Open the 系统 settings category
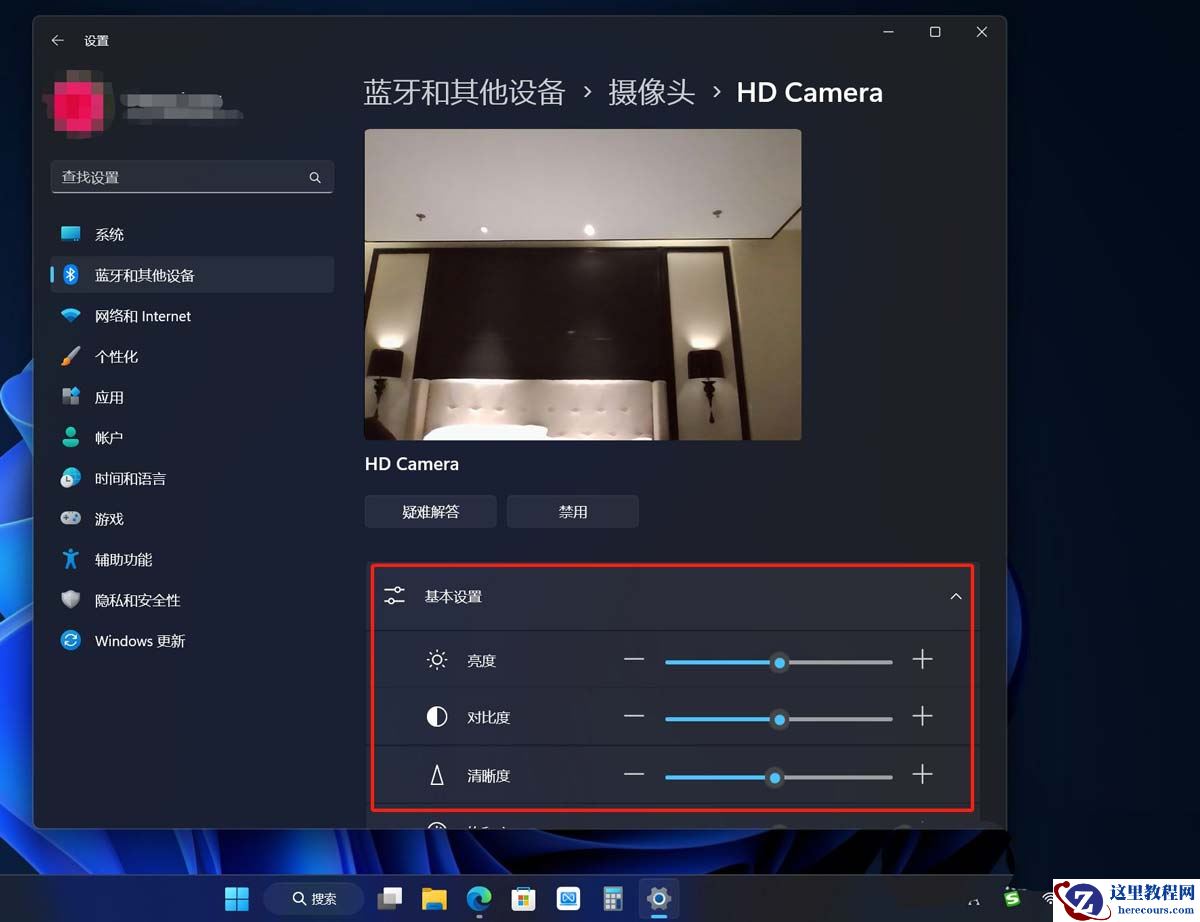 coord(110,234)
